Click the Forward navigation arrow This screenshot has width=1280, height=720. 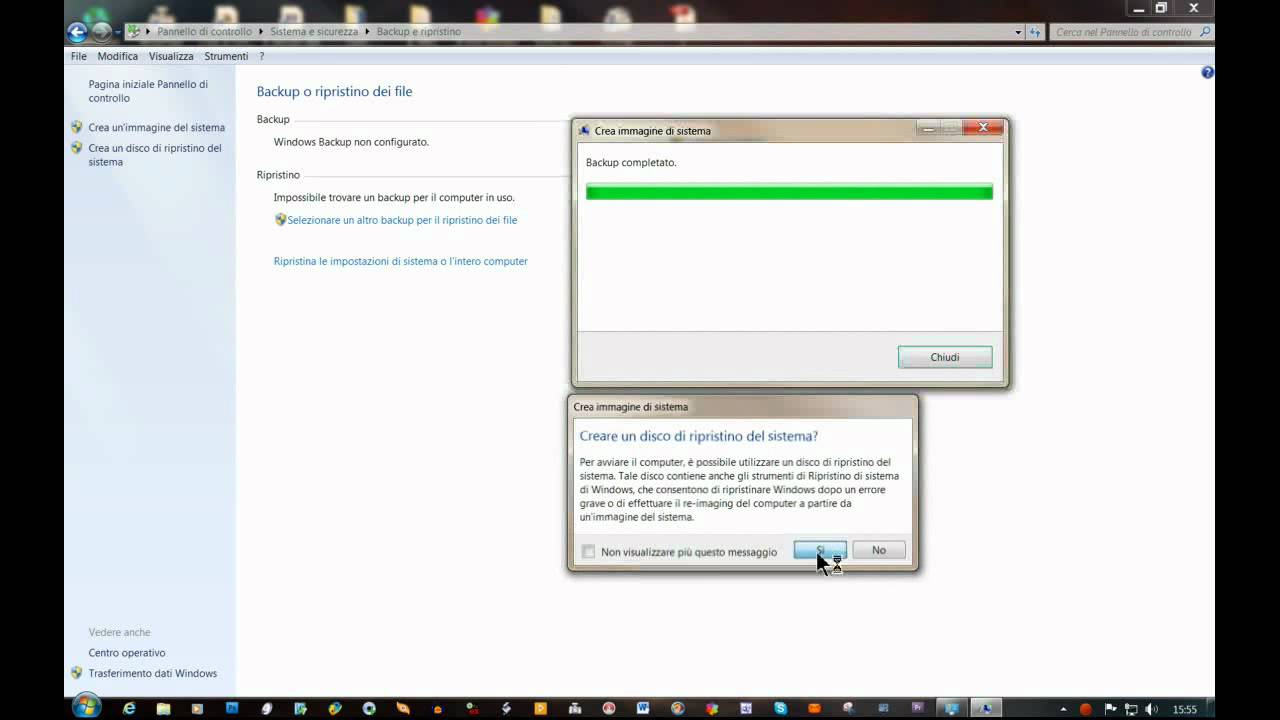101,31
